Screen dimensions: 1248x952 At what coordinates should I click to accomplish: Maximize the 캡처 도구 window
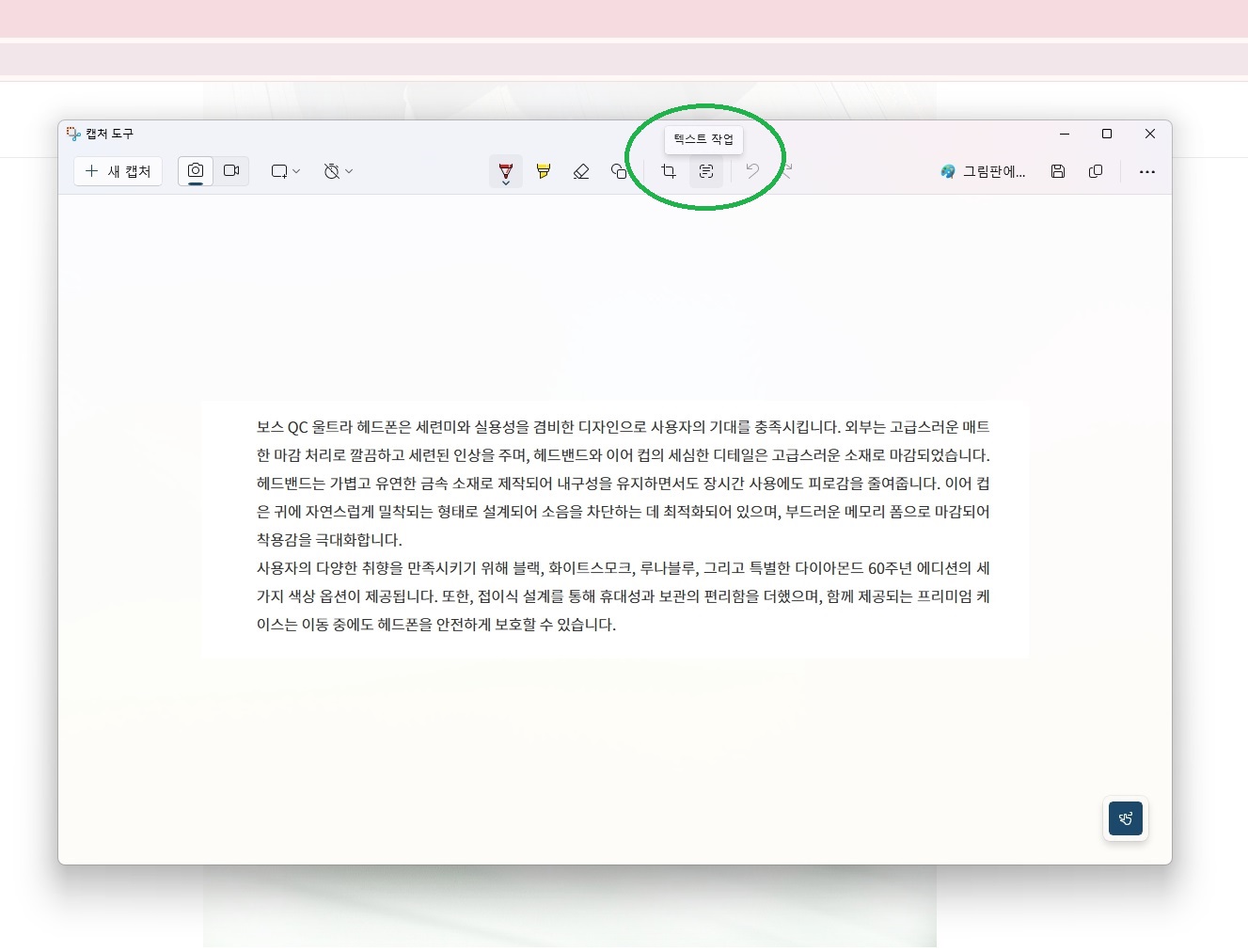[1107, 134]
